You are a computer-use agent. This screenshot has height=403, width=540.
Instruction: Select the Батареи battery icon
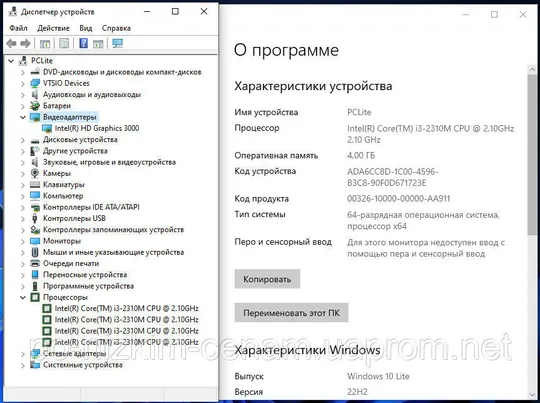[x=35, y=106]
